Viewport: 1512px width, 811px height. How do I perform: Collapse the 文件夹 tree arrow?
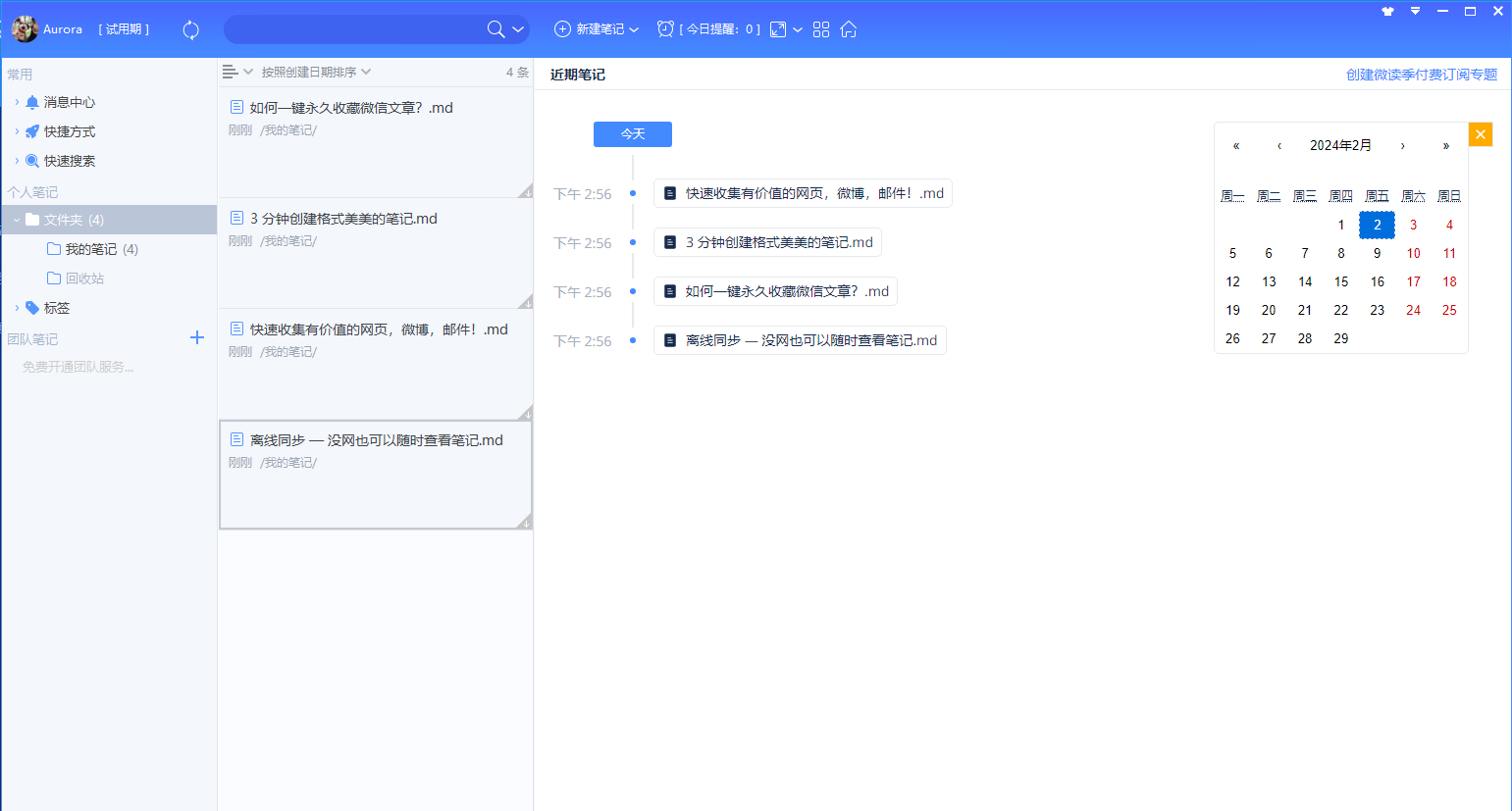(17, 220)
